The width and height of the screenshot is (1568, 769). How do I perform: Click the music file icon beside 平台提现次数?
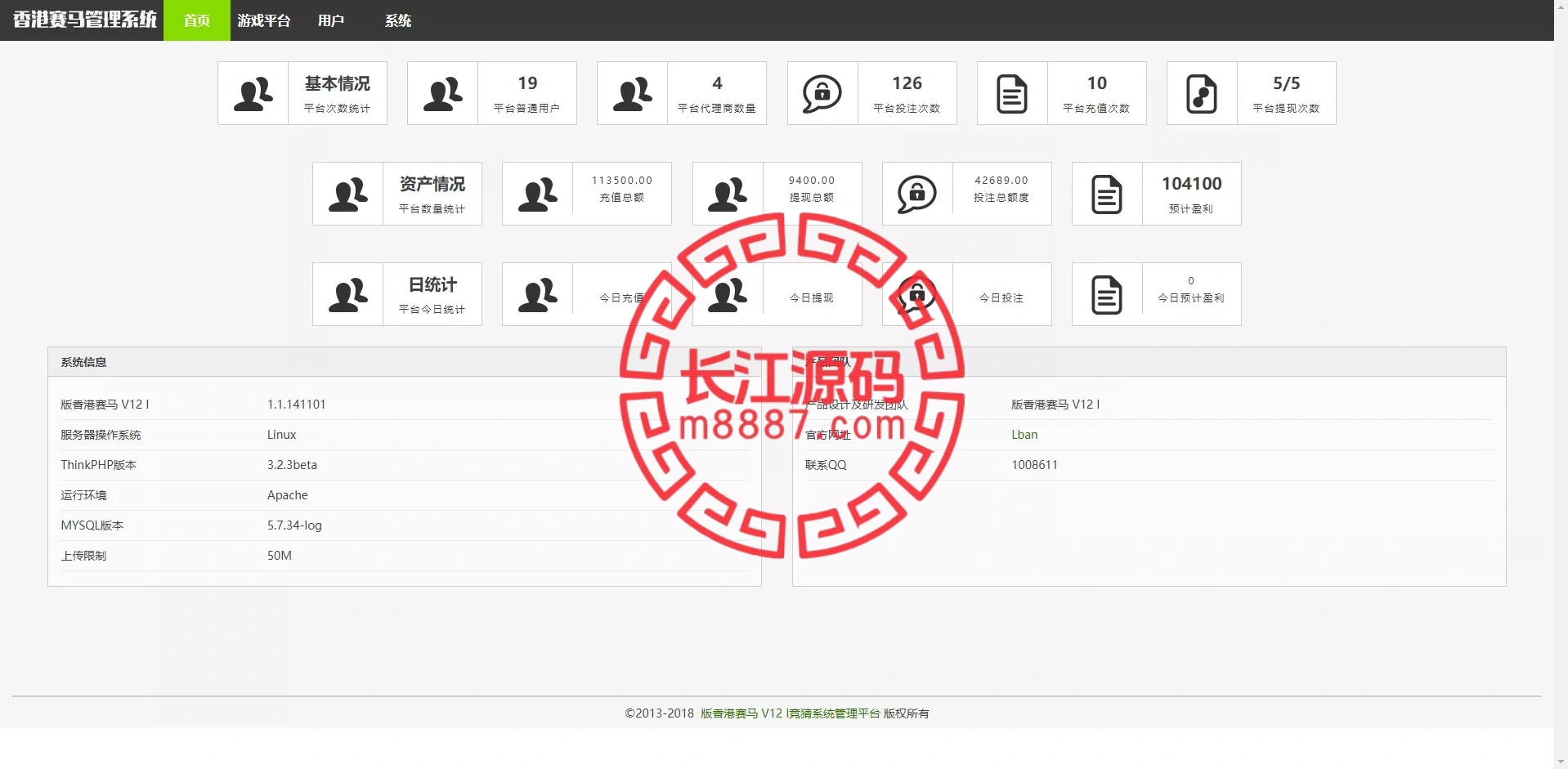1202,94
